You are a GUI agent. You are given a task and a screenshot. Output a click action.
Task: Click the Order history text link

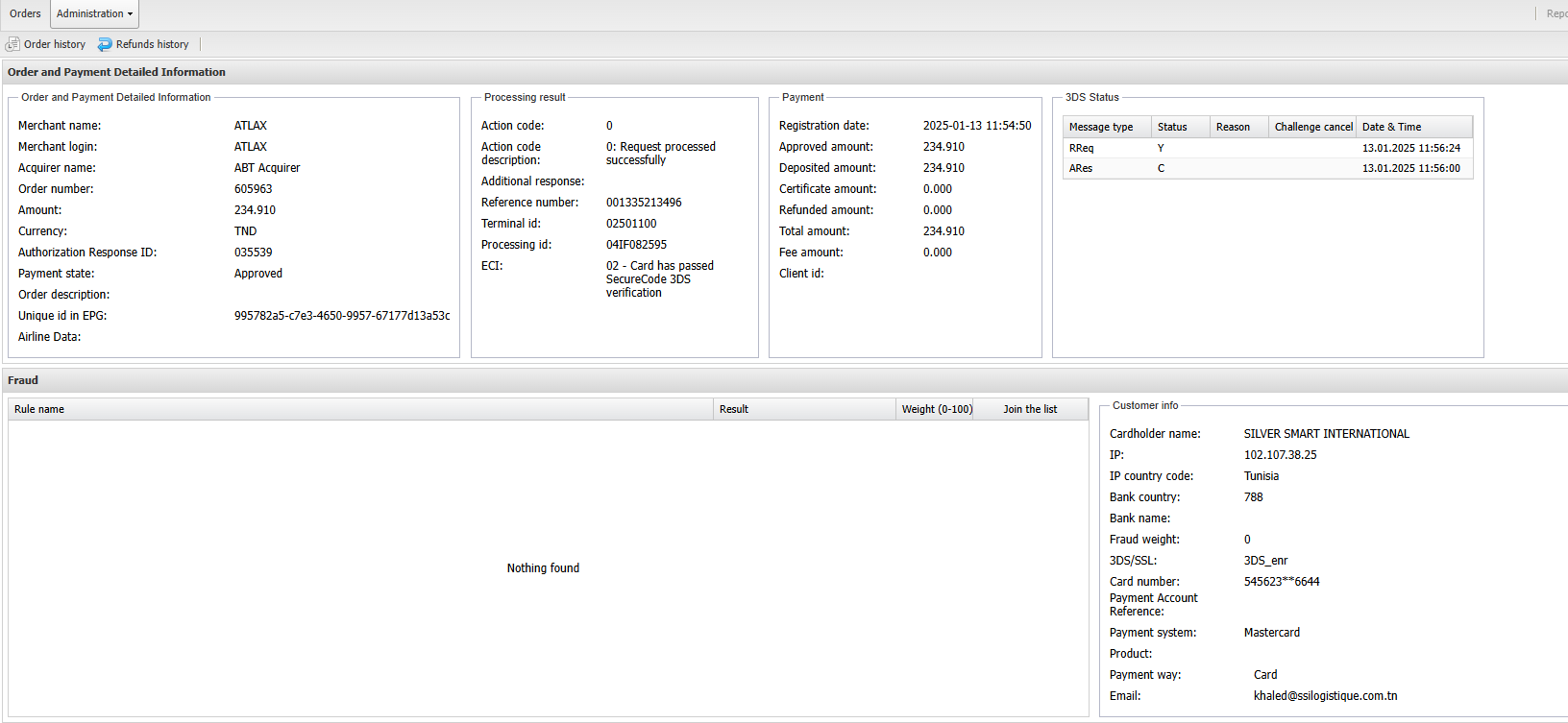point(55,44)
